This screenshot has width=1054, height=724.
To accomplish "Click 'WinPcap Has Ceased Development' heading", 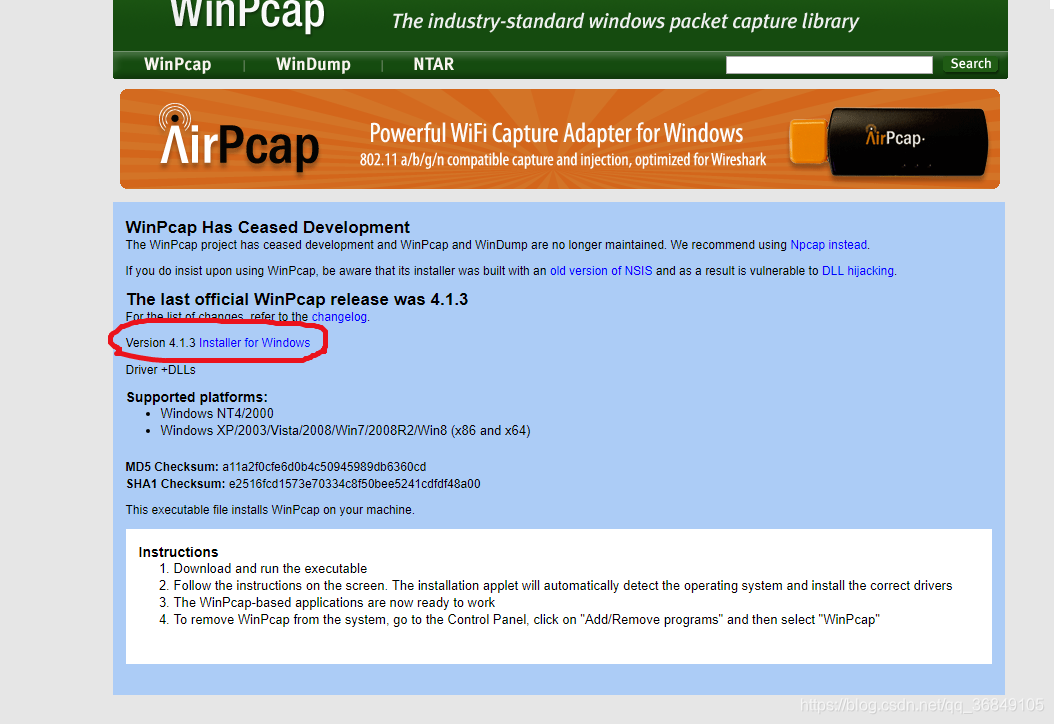I will point(268,227).
